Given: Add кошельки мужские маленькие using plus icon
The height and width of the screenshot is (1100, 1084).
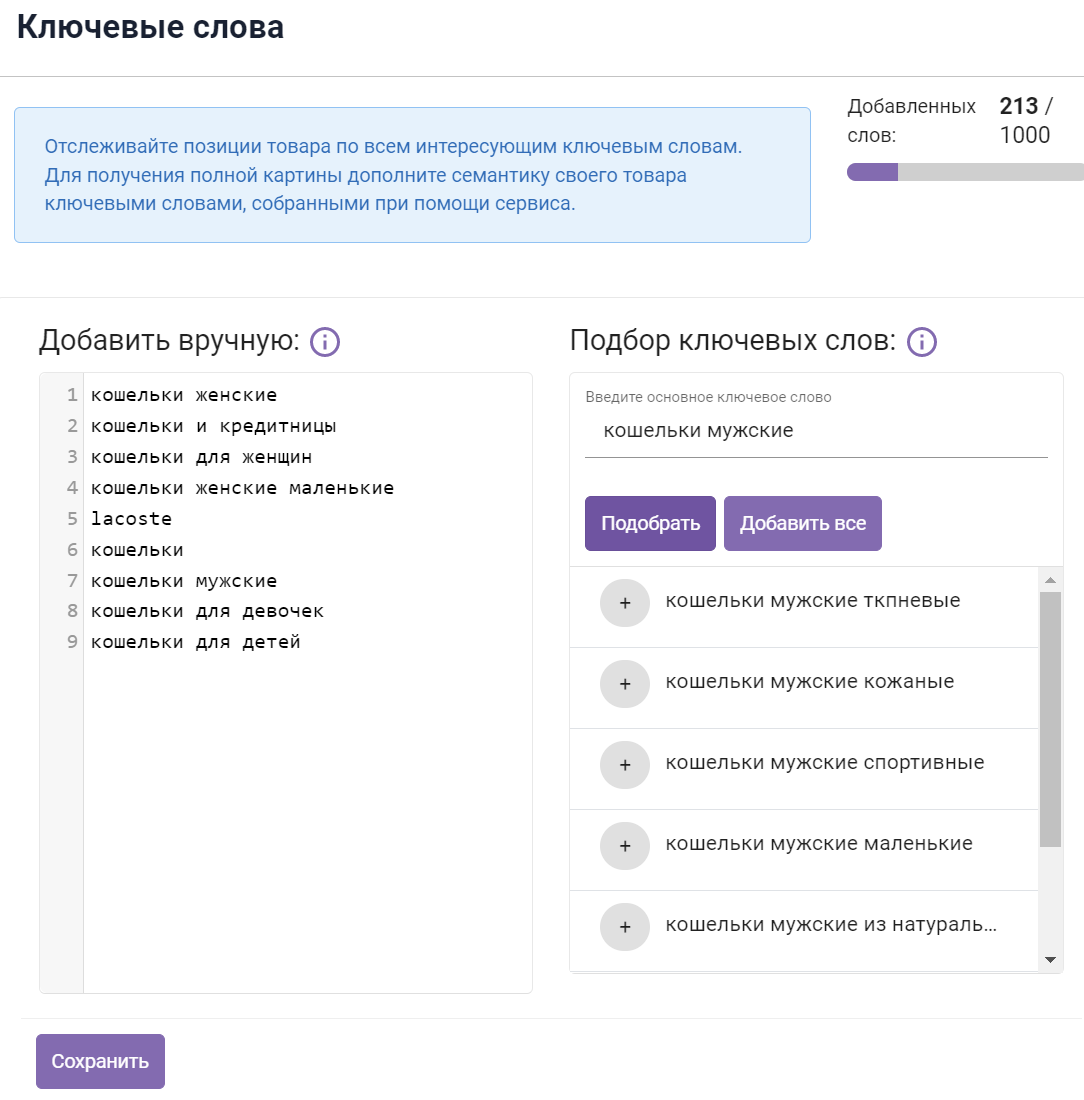Looking at the screenshot, I should (x=625, y=846).
